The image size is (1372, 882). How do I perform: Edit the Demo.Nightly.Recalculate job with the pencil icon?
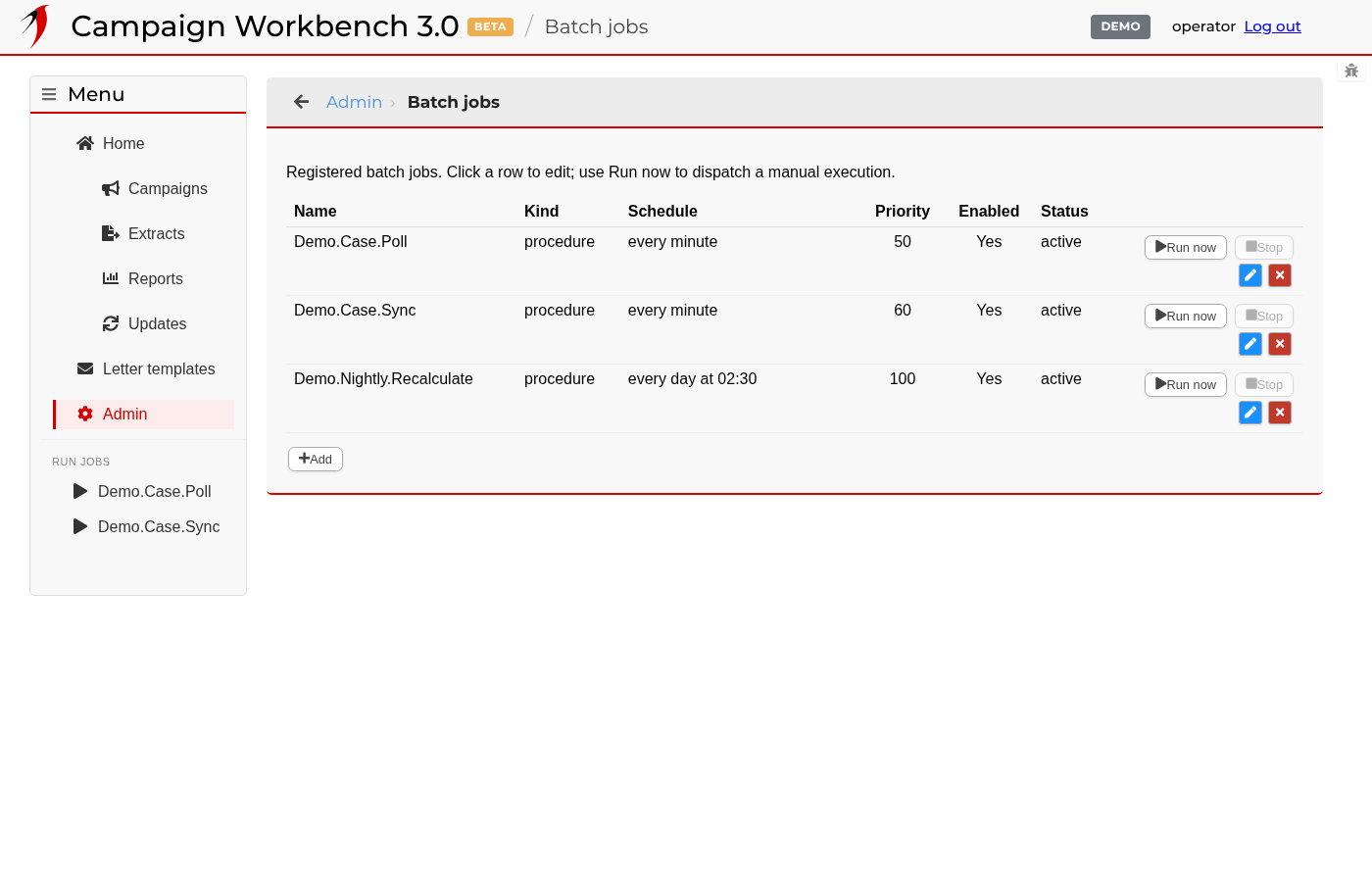tap(1250, 413)
